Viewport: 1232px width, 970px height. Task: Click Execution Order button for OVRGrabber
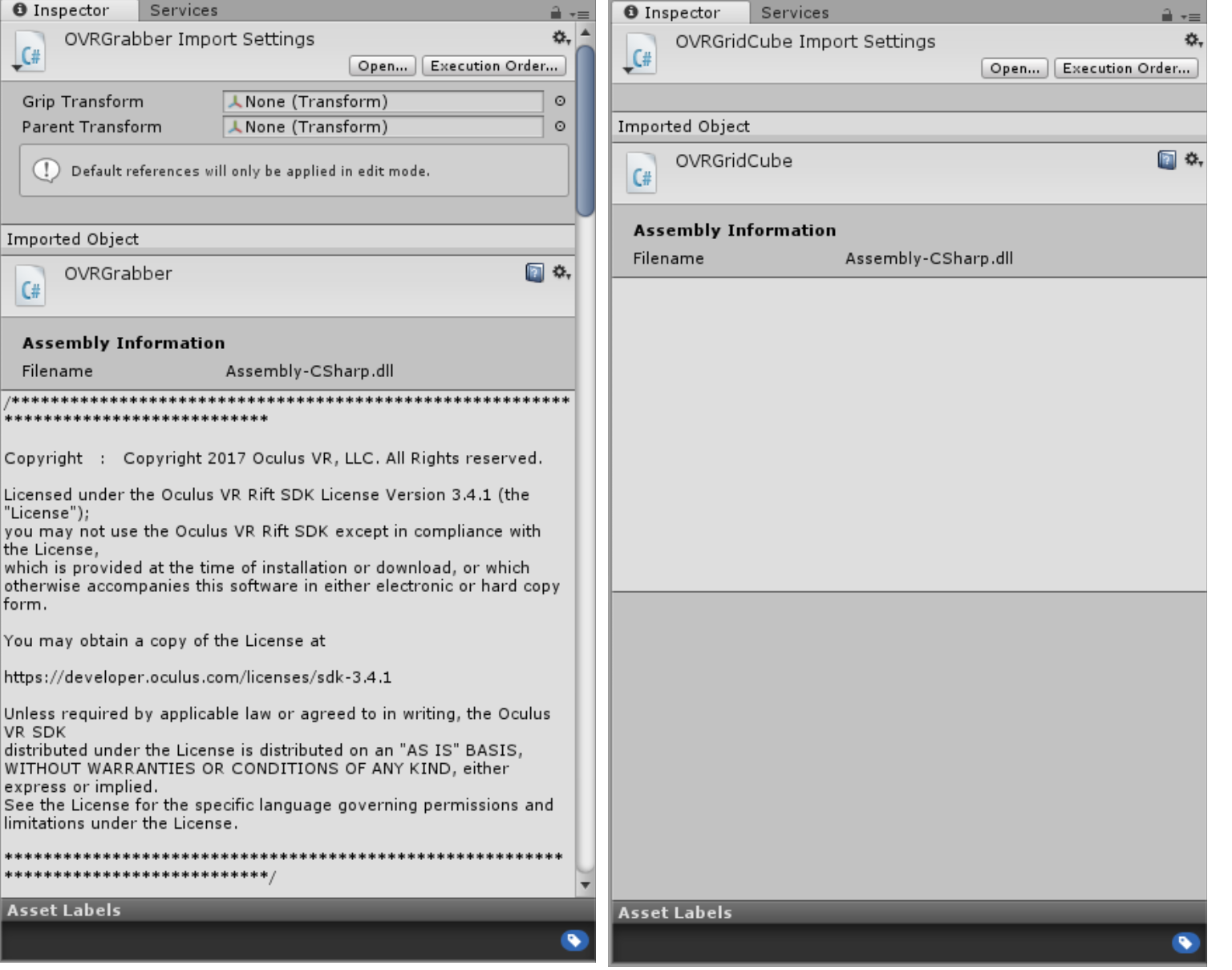click(x=494, y=66)
